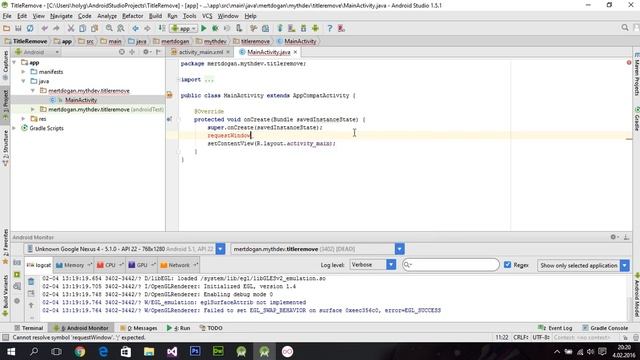Click the Search Everywhere magnifier icon
Screen dimensions: 640x360
[x=625, y=28]
